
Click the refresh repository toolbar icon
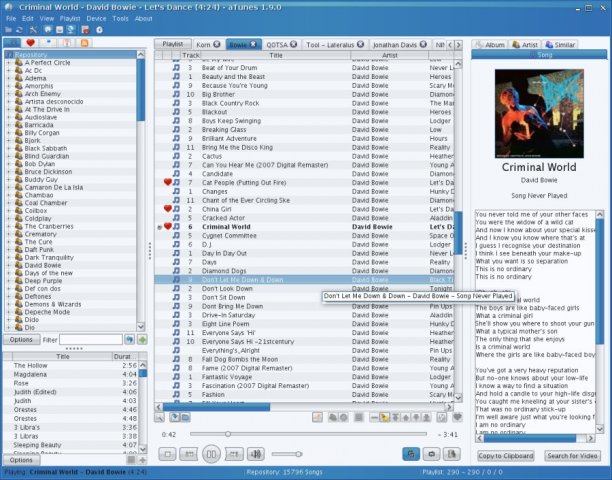click(20, 30)
